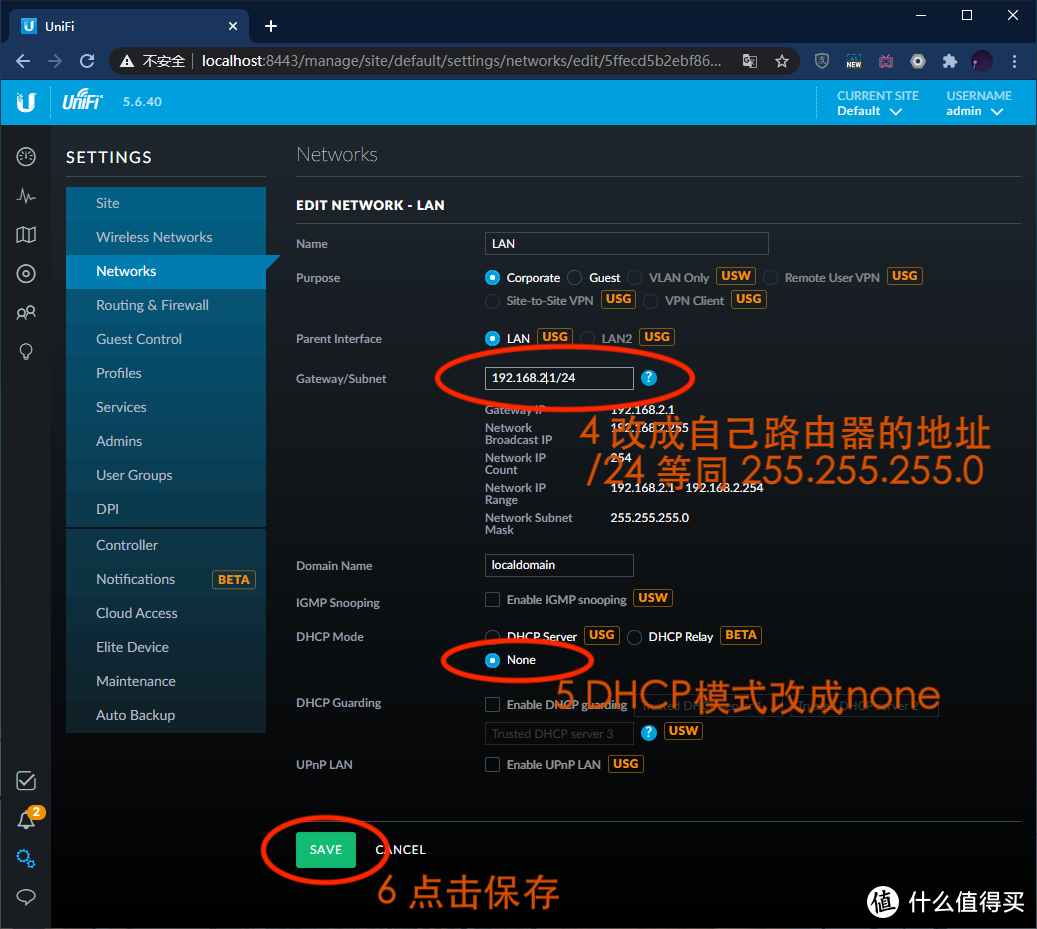Open Elite Device settings
Screen dimensions: 1037x929
166,647
